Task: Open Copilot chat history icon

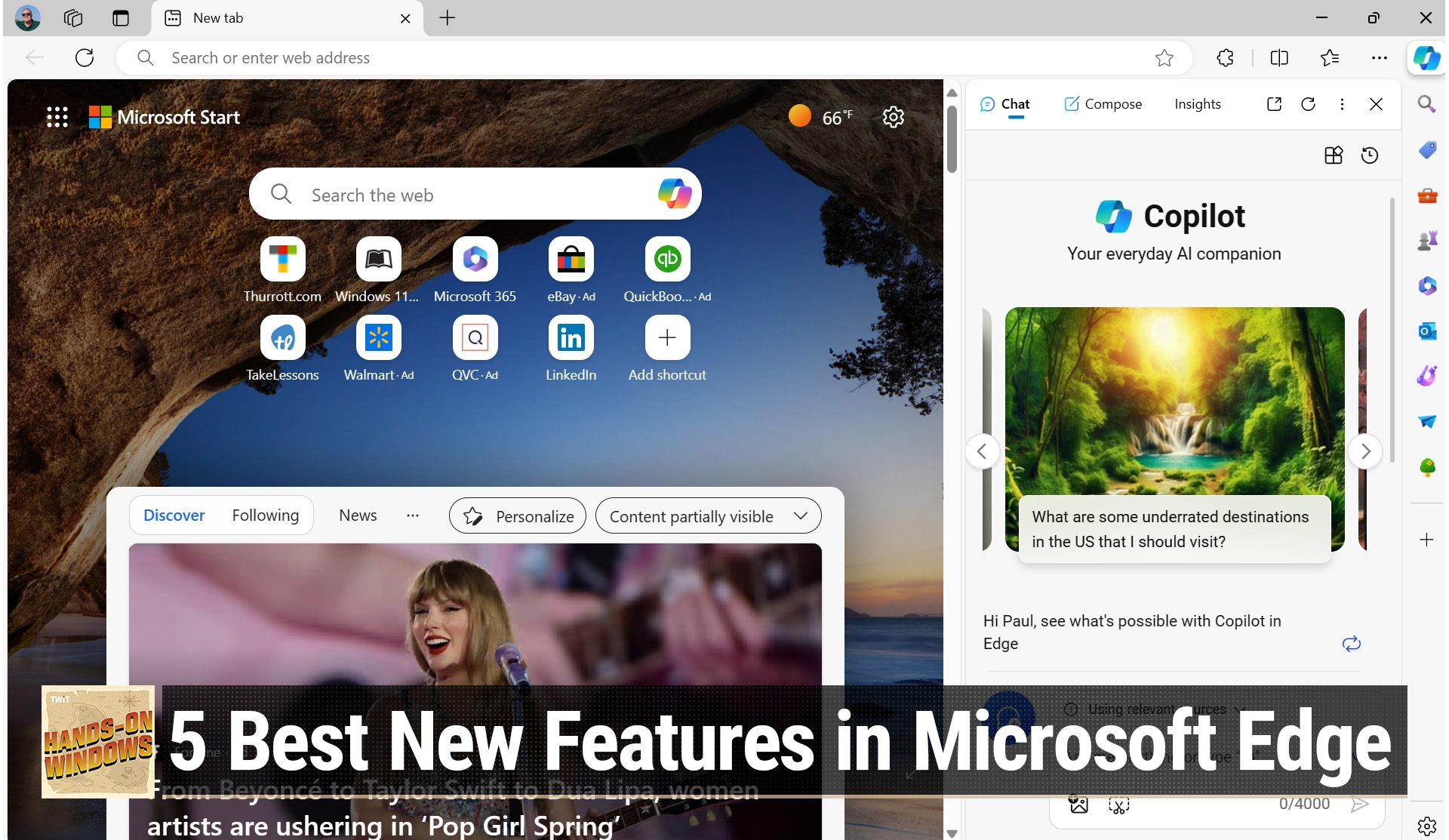Action: click(1370, 155)
